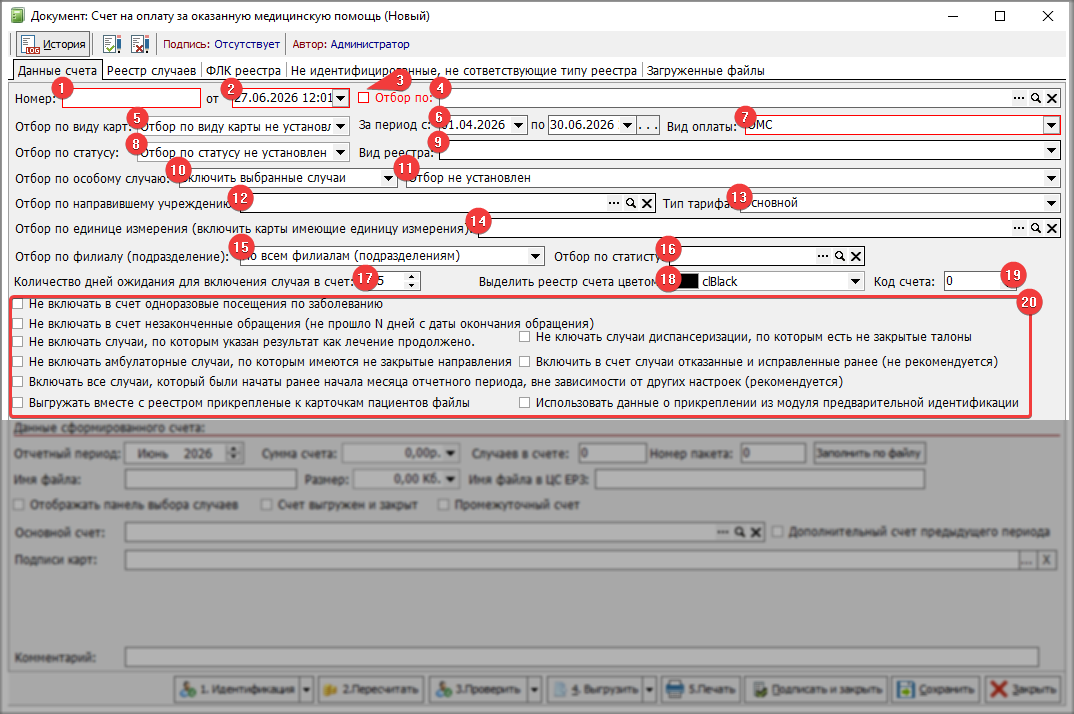This screenshot has width=1074, height=714.
Task: Enable the Отбор по checkbox
Action: (x=363, y=98)
